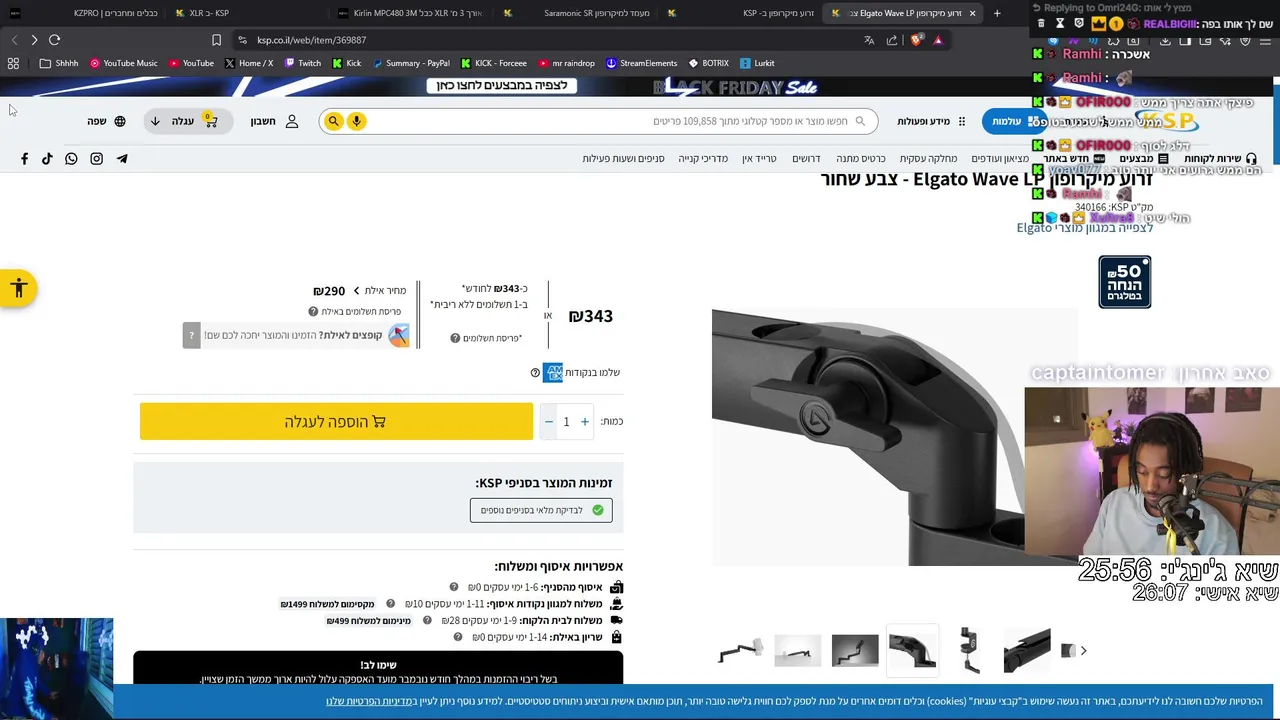The width and height of the screenshot is (1280, 720).
Task: Open the Brave shields lion icon
Action: [916, 40]
